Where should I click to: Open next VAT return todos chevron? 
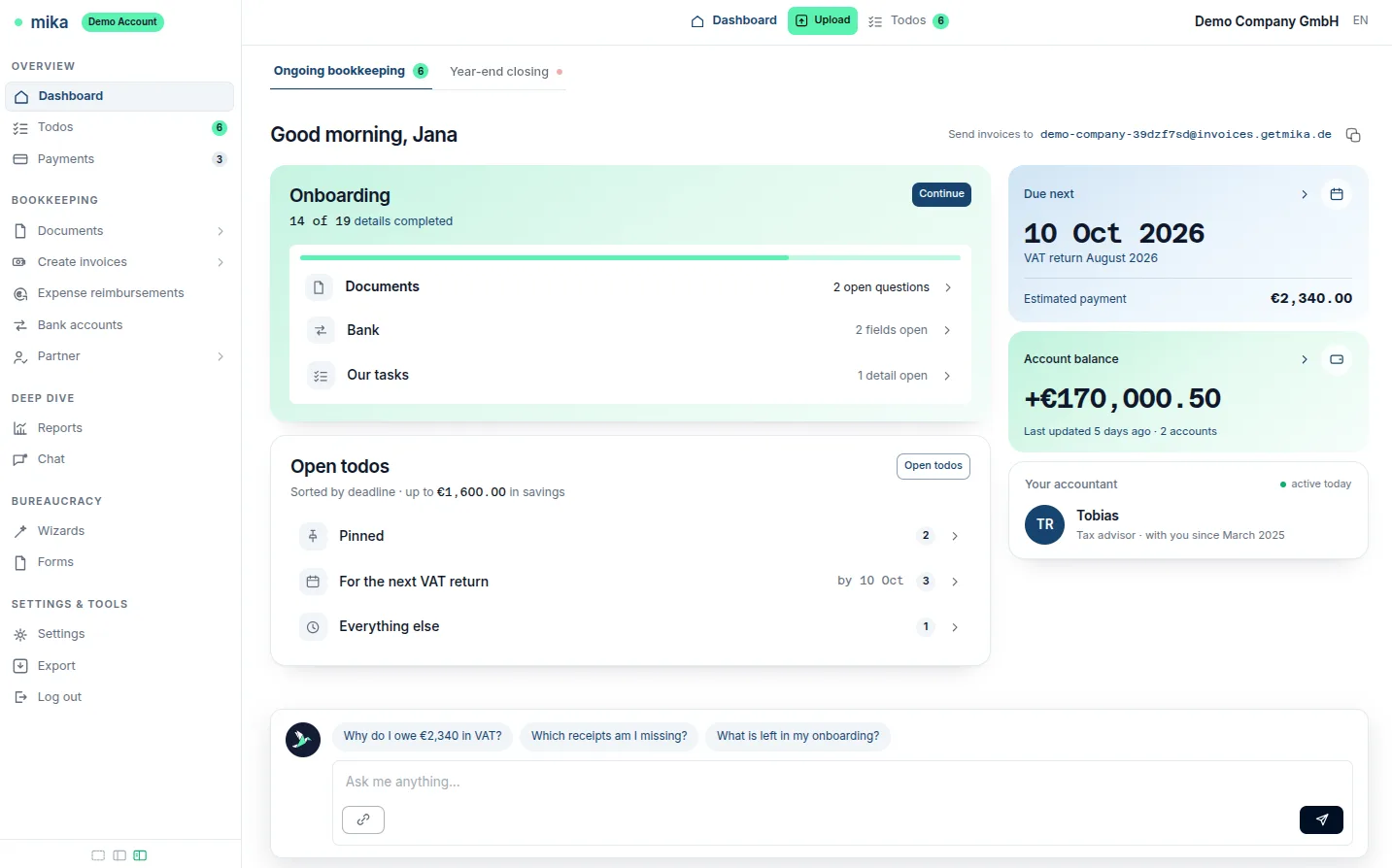pyautogui.click(x=955, y=582)
